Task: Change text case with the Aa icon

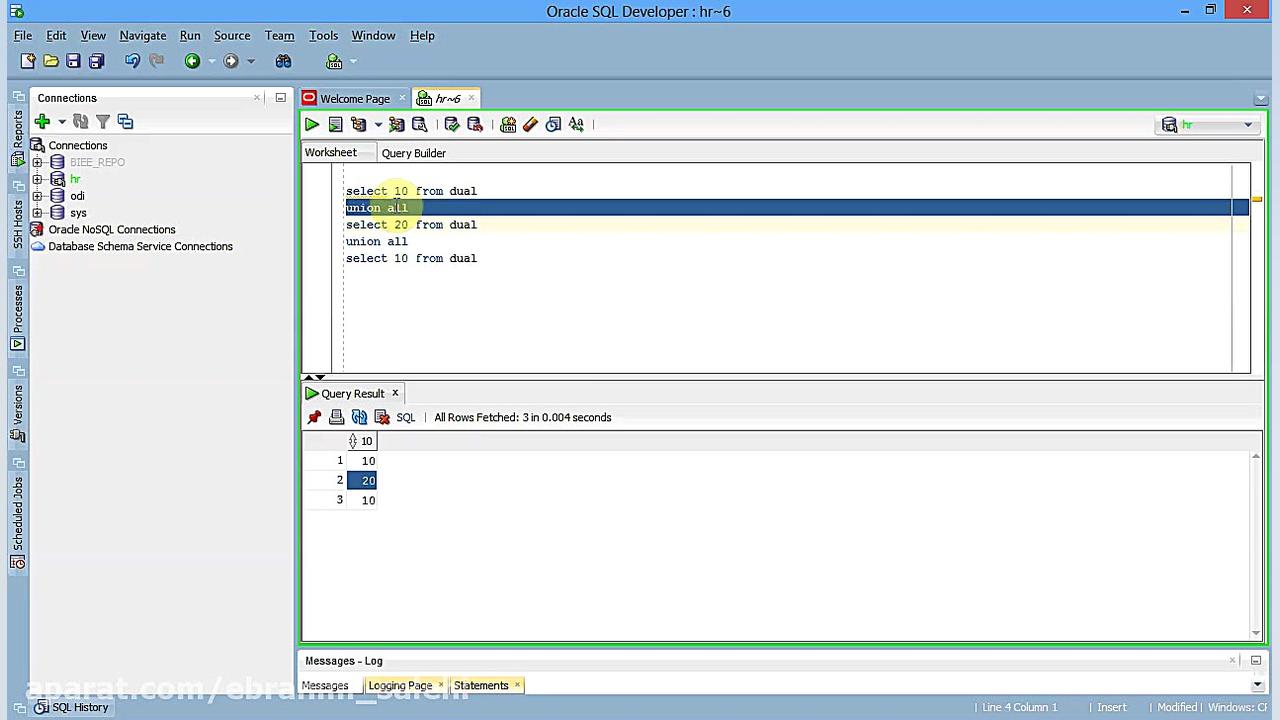Action: [576, 124]
